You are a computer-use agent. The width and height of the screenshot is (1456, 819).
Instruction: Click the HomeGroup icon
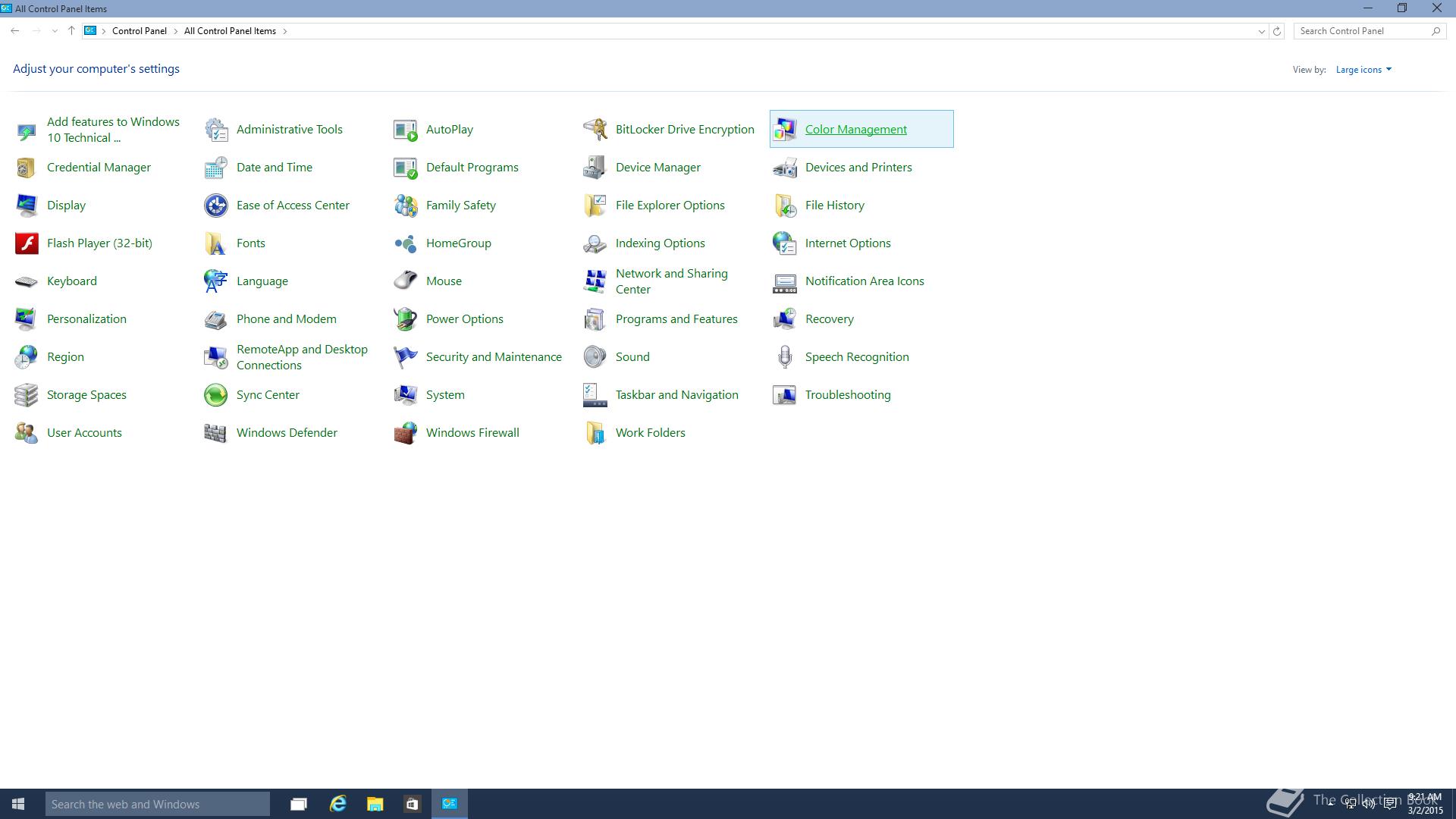(406, 243)
